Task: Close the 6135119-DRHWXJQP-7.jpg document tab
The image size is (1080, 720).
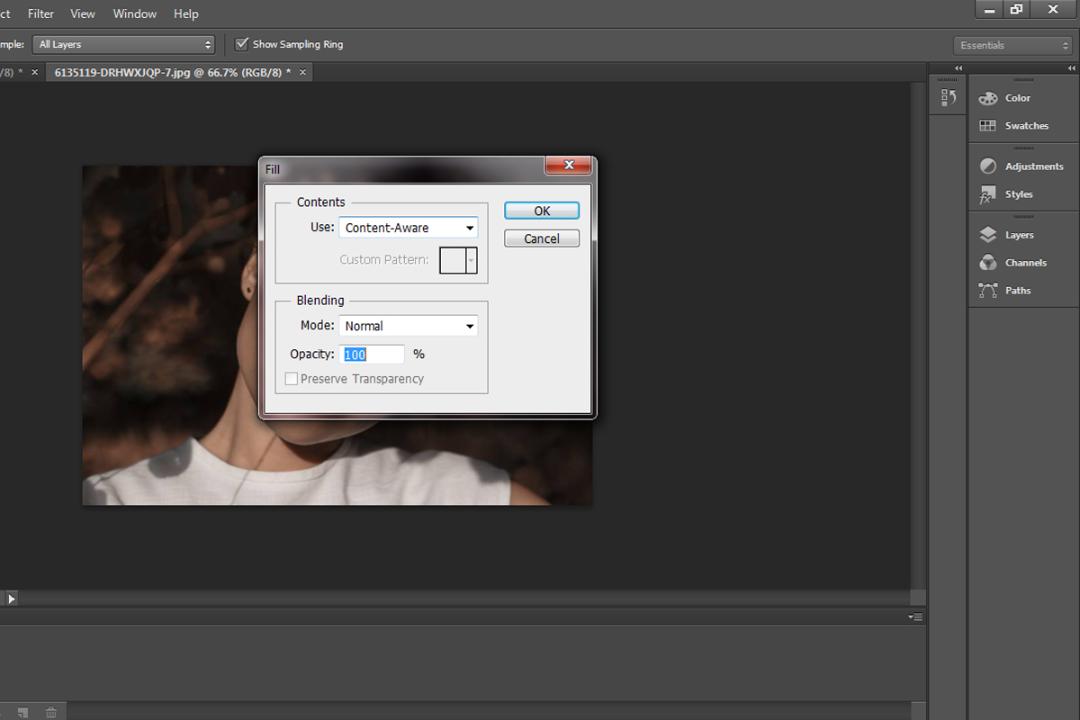Action: 302,72
